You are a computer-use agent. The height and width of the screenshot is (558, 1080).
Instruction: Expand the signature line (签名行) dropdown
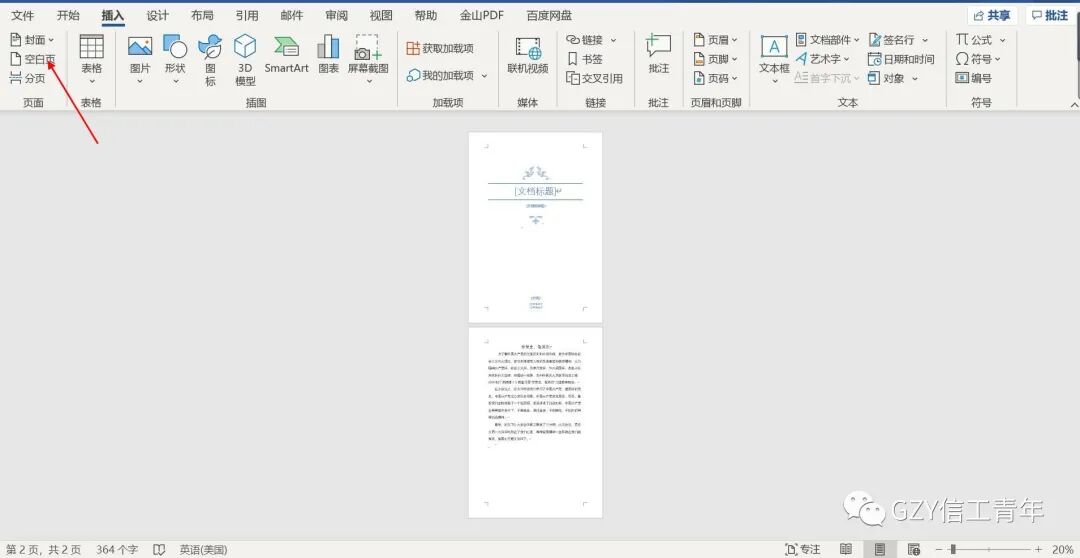click(924, 41)
